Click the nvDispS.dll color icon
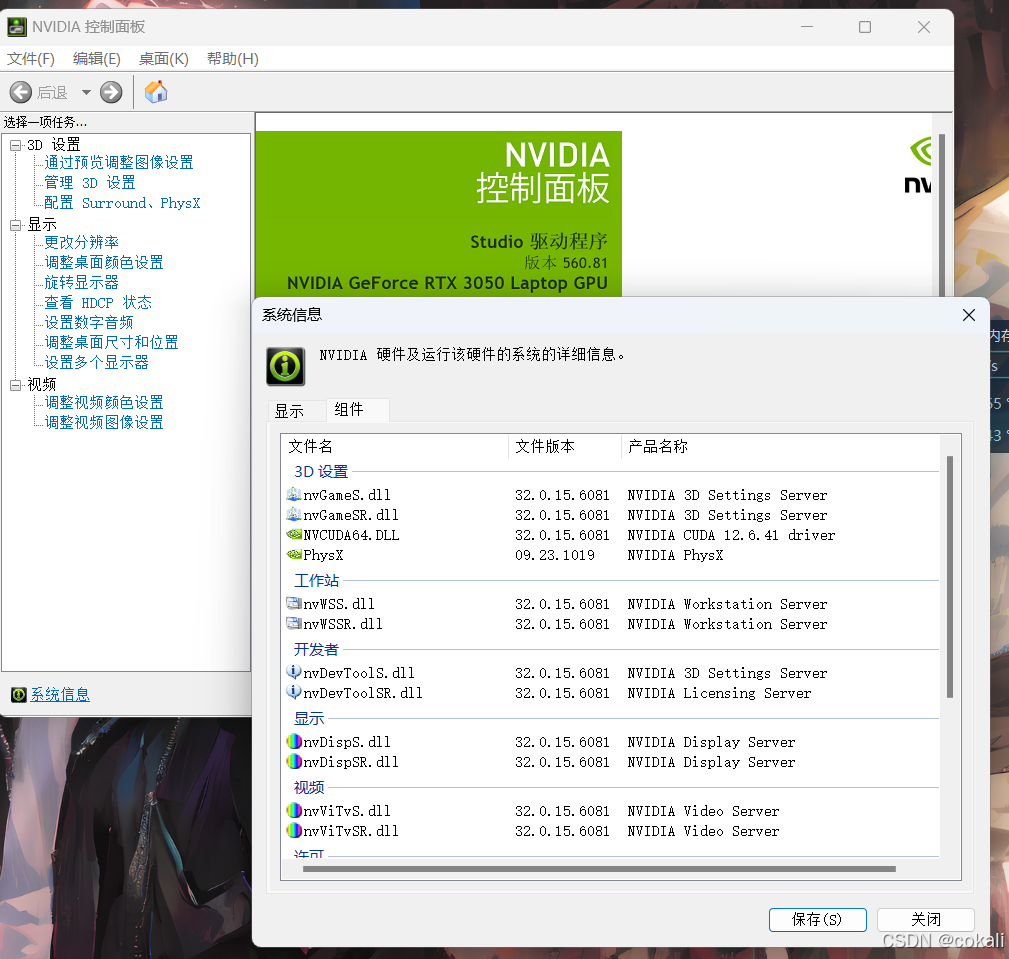 coord(293,741)
